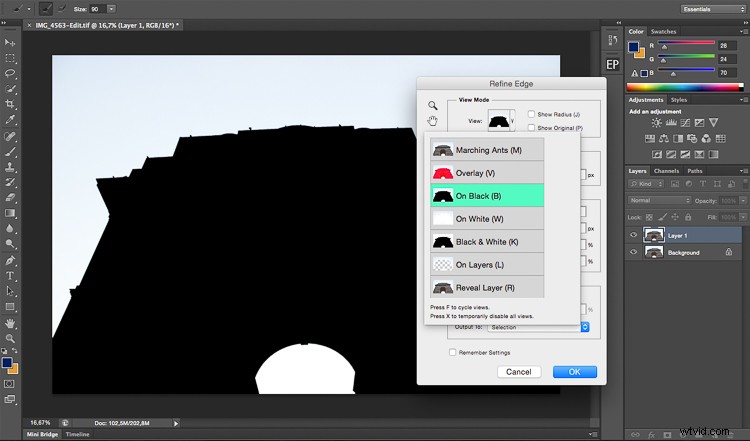Add a Gradient Map adjustment

(713, 154)
